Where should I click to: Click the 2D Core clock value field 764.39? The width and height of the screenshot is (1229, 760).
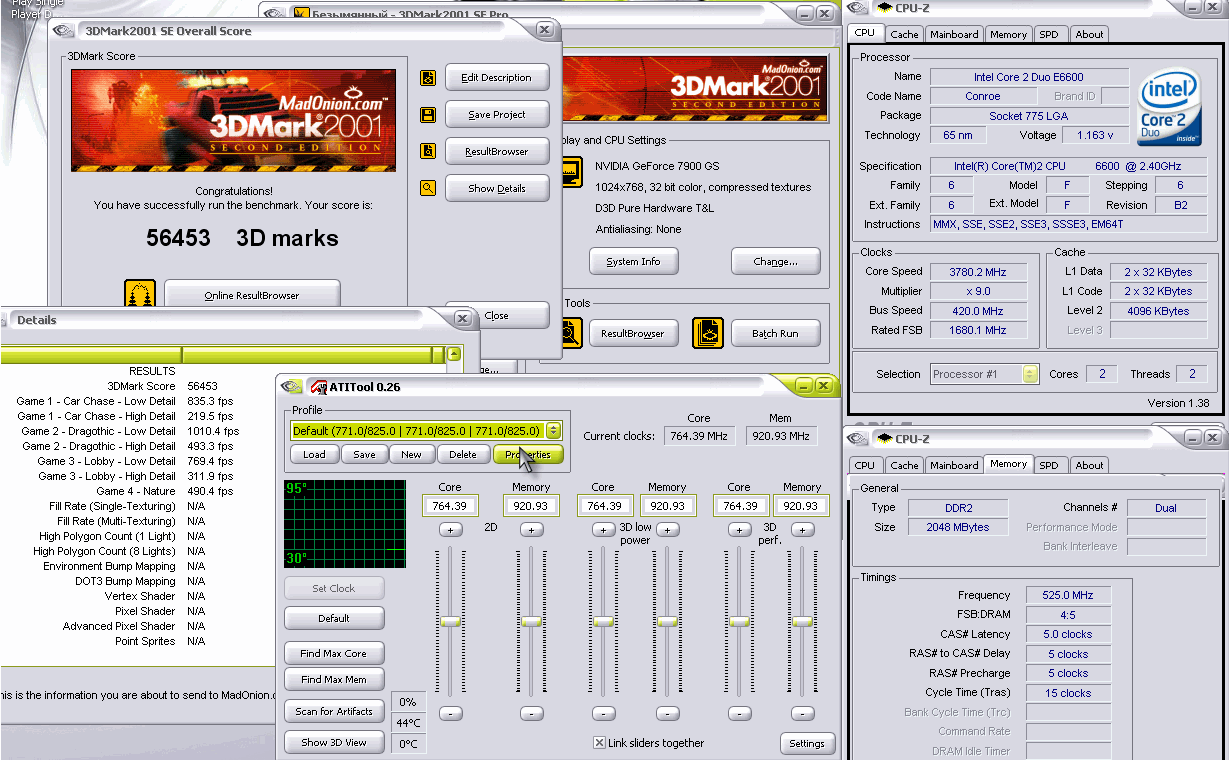pyautogui.click(x=450, y=506)
